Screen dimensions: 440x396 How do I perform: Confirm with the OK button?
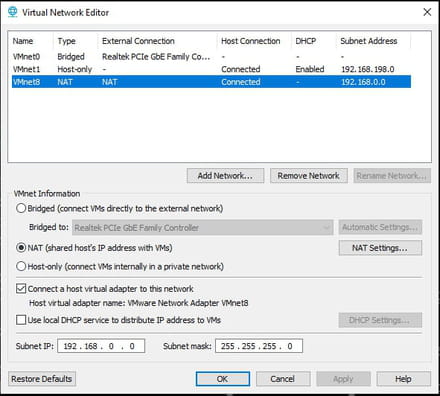coord(223,379)
